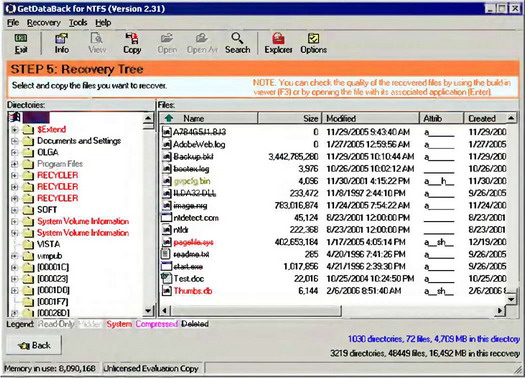Screen dimensions: 525x378
Task: Click the file list horizontal scrollbar thumb
Action: tap(256, 311)
